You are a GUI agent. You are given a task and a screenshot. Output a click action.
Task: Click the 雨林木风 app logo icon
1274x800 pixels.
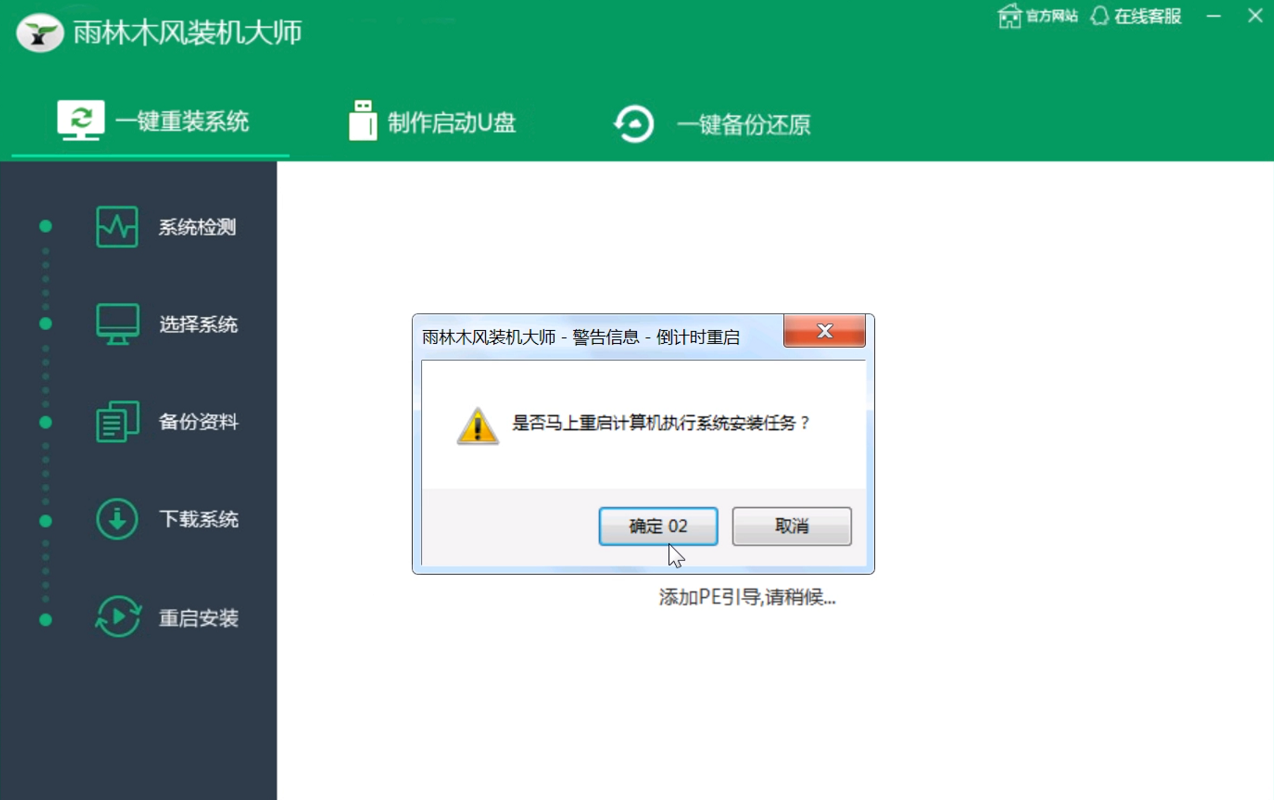point(40,33)
